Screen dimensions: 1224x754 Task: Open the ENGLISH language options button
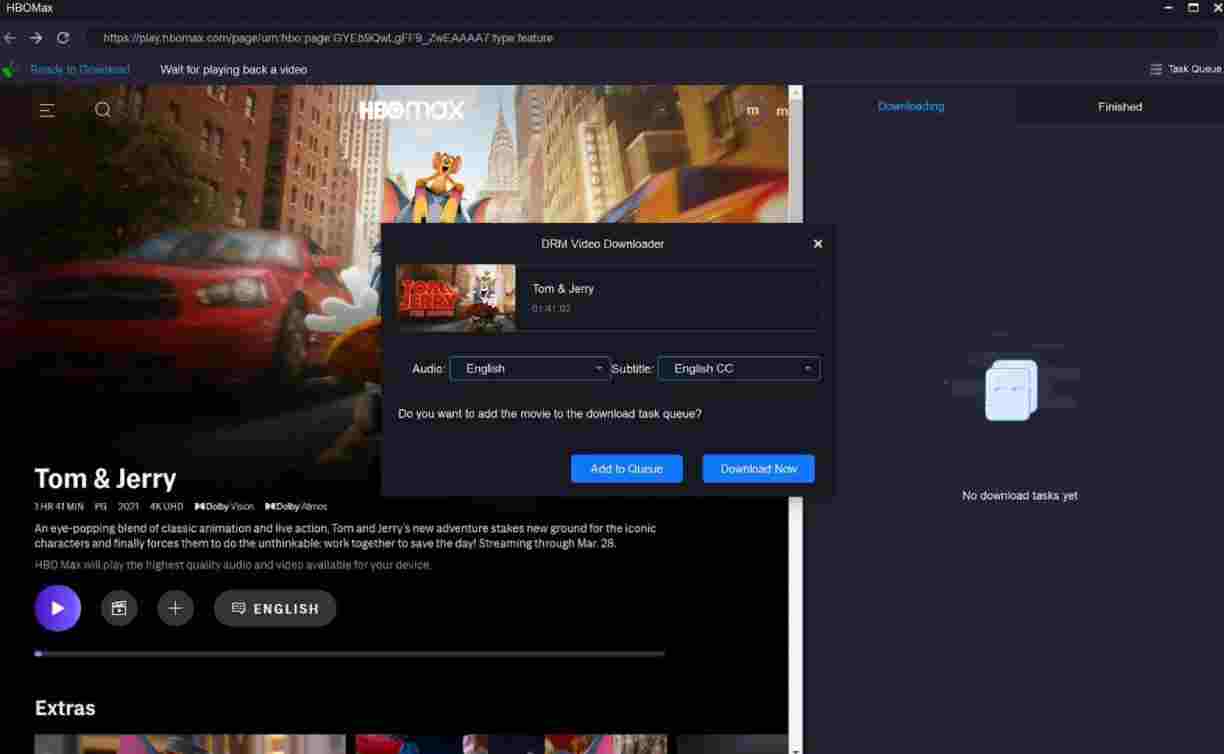[x=275, y=608]
